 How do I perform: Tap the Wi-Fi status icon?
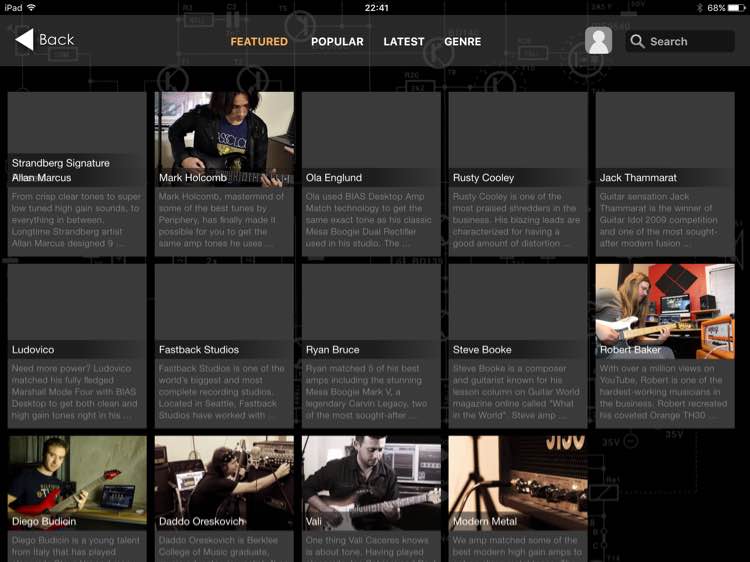(x=32, y=8)
